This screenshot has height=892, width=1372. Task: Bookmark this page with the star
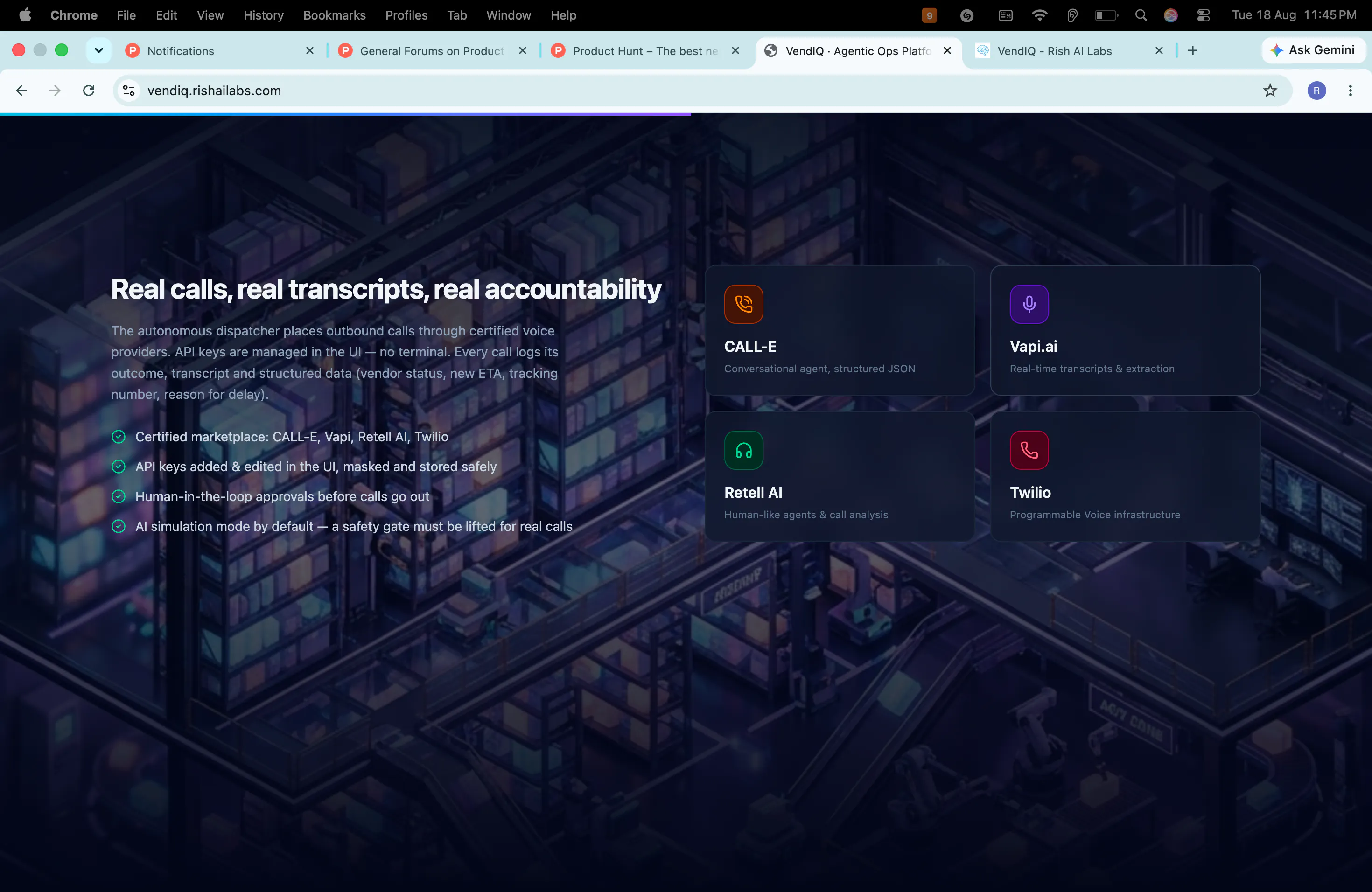tap(1270, 91)
